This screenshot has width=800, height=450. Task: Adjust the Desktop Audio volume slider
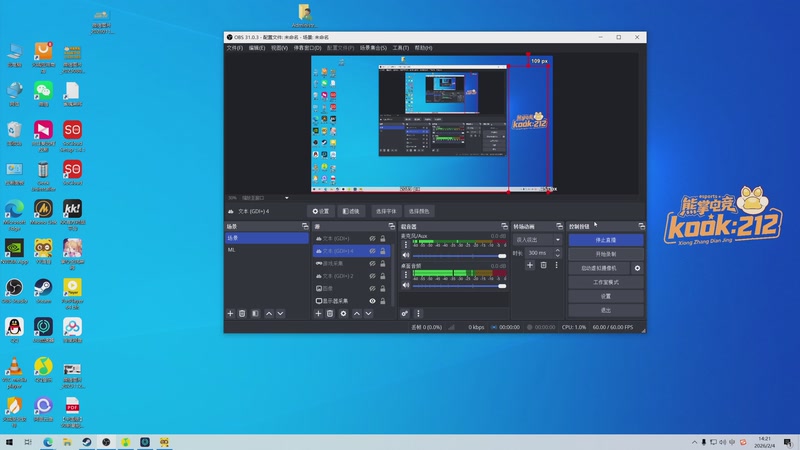coord(459,286)
